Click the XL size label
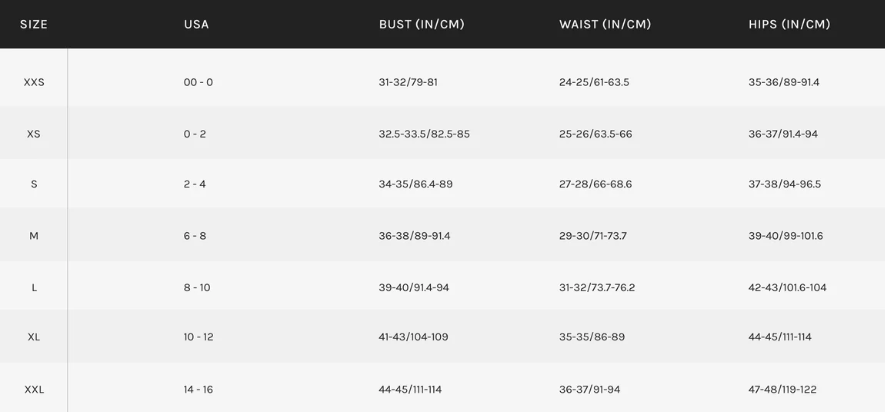The width and height of the screenshot is (885, 412). [x=34, y=338]
